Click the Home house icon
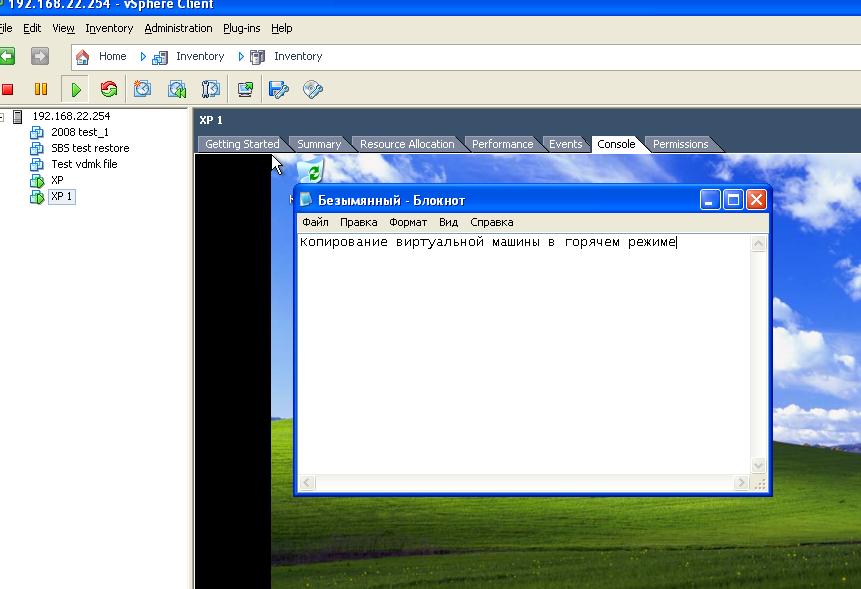Screen dimensions: 861x589 [82, 57]
